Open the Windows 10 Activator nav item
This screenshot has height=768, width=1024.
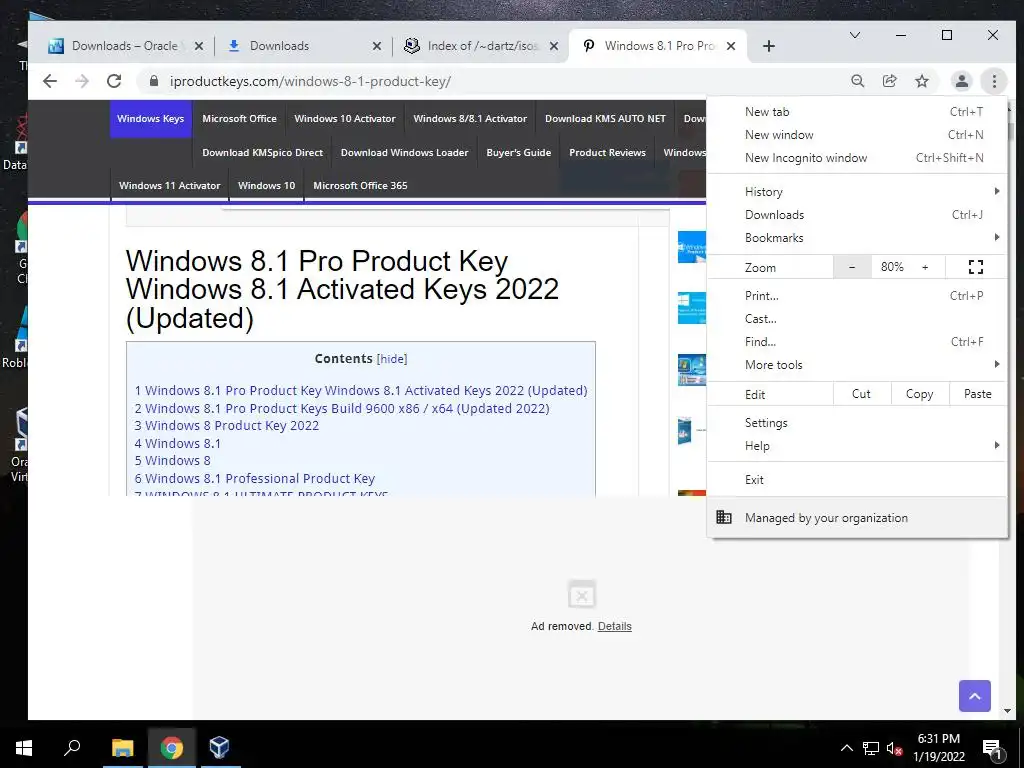[x=345, y=118]
